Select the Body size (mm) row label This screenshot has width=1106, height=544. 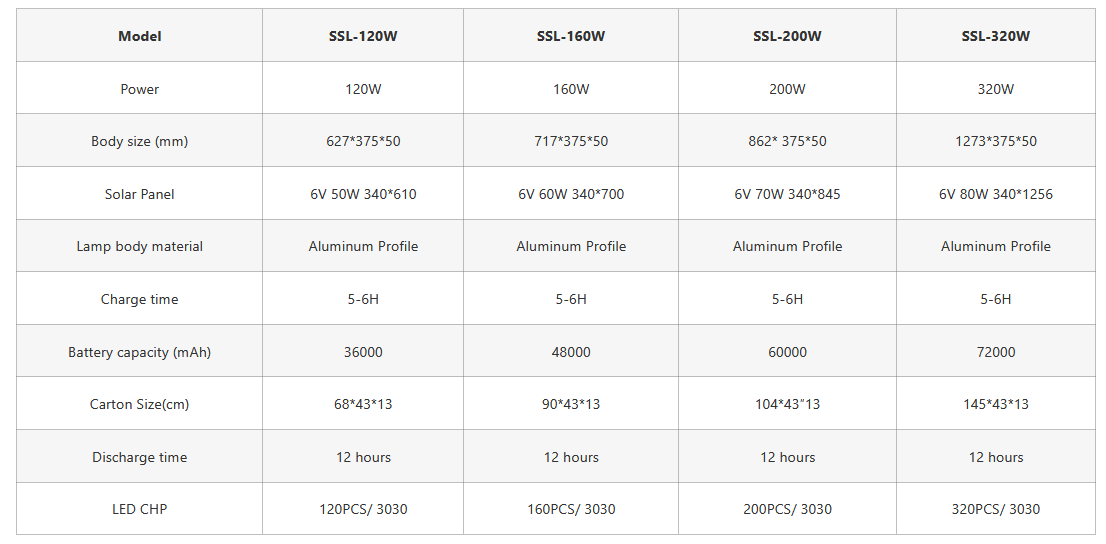click(x=140, y=141)
